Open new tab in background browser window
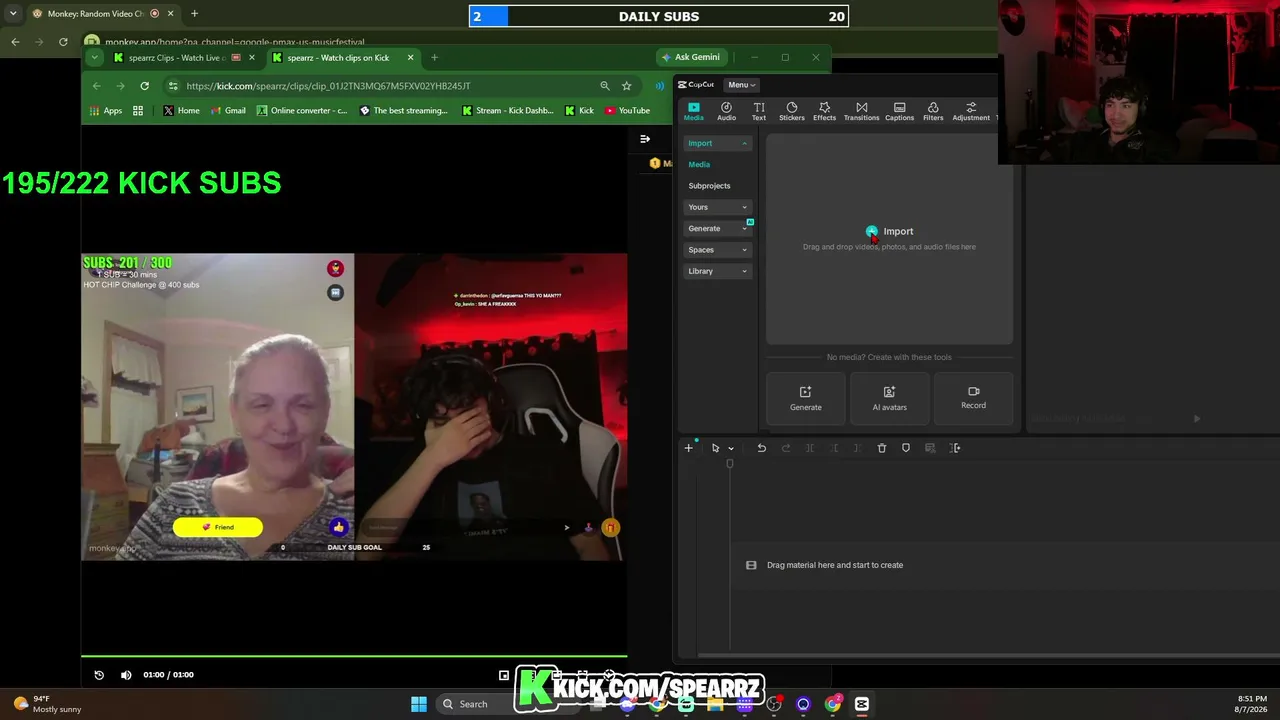The image size is (1280, 720). click(194, 14)
